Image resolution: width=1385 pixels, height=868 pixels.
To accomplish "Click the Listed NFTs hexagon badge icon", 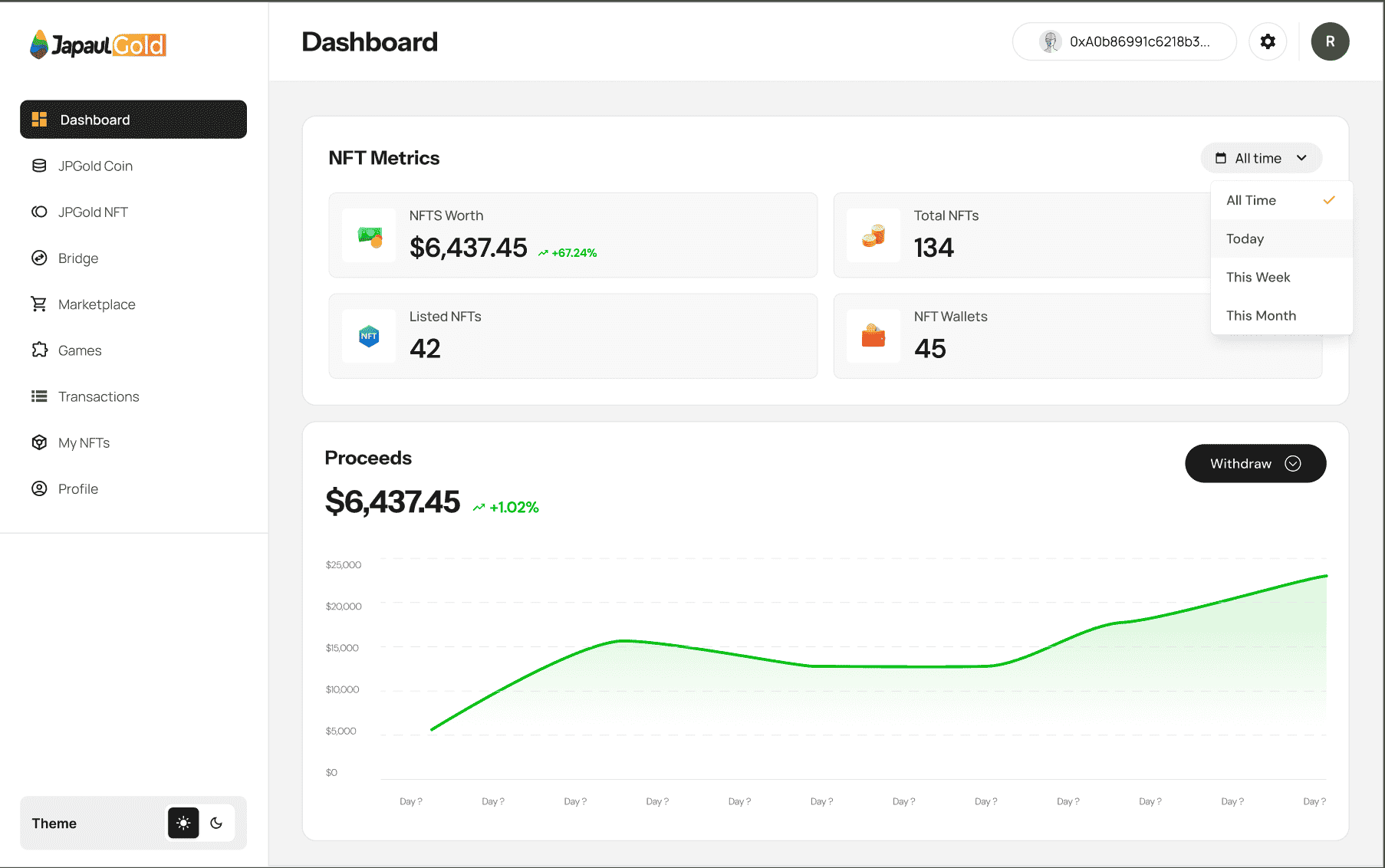I will coord(370,337).
